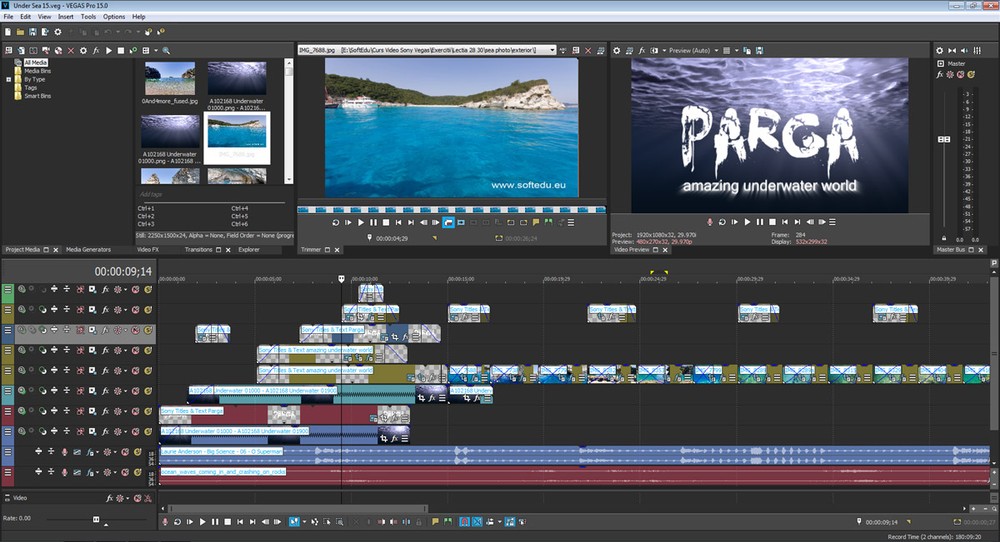1000x542 pixels.
Task: Play from the Video Preview transport
Action: click(x=747, y=222)
